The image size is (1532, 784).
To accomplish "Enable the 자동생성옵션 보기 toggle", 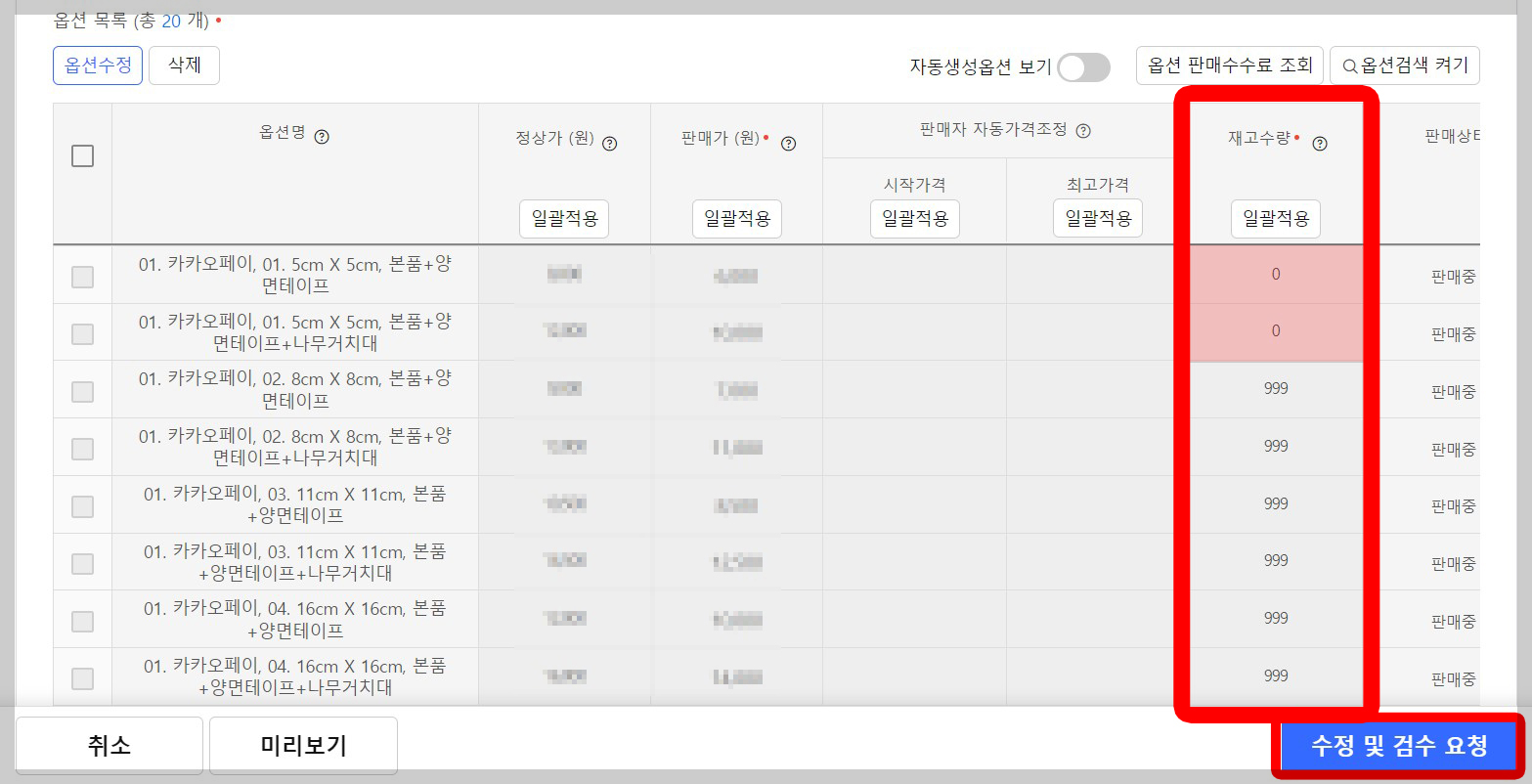I will 1085,66.
